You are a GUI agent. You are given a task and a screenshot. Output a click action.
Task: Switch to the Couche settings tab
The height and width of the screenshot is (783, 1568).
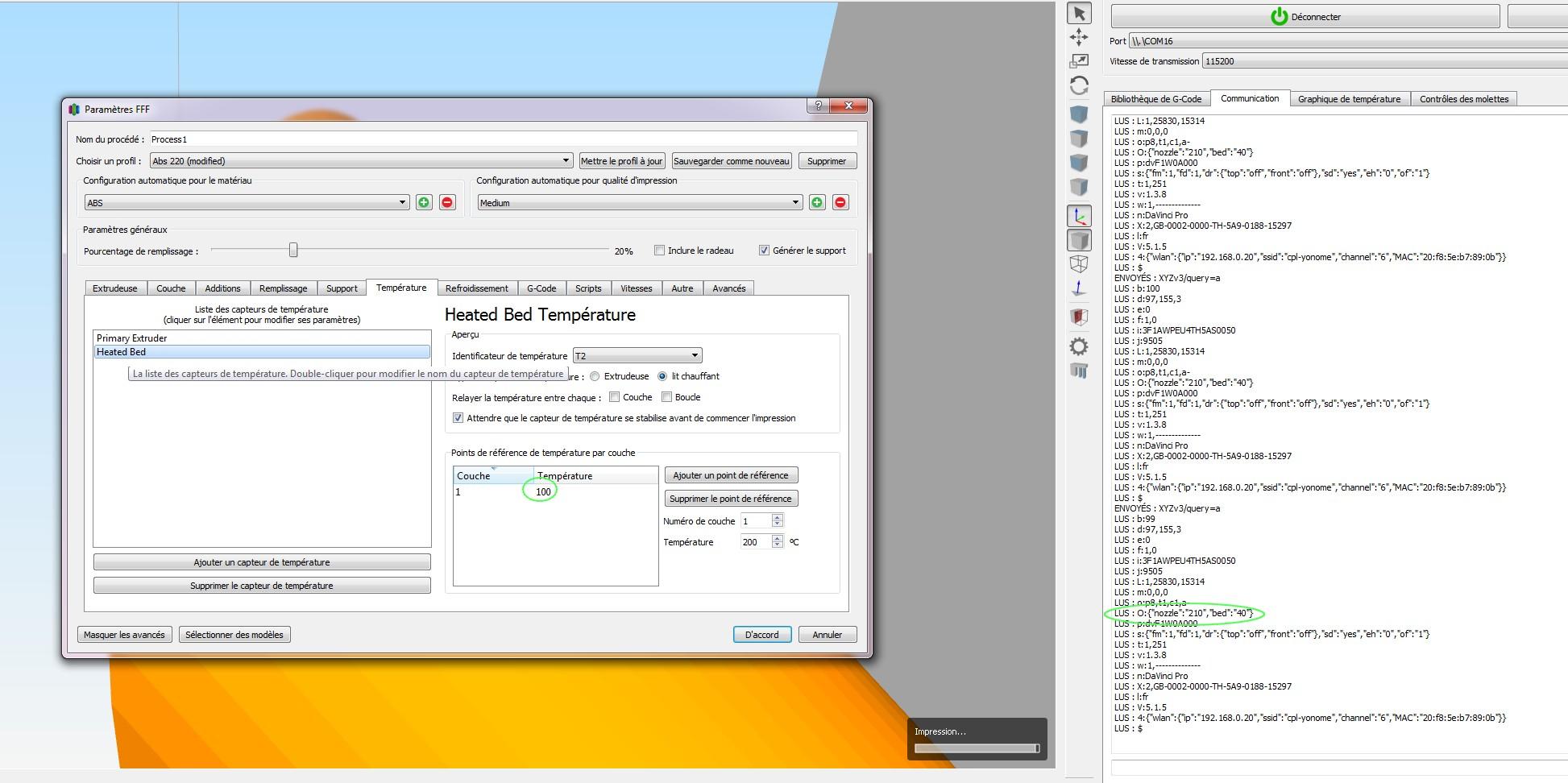(171, 288)
